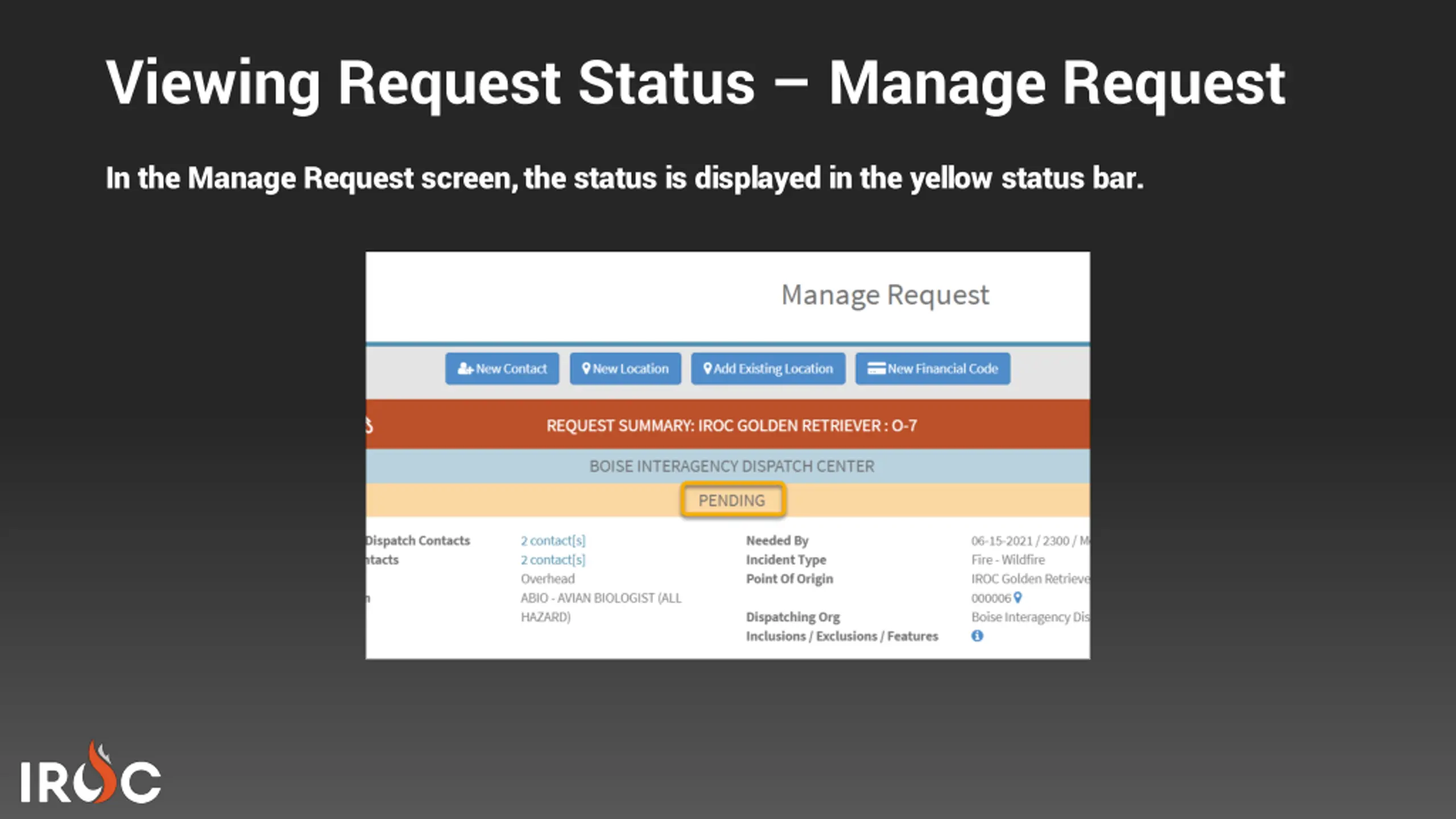Click the Inclusions / Exclusions / Features label
Image resolution: width=1456 pixels, height=819 pixels.
(842, 636)
